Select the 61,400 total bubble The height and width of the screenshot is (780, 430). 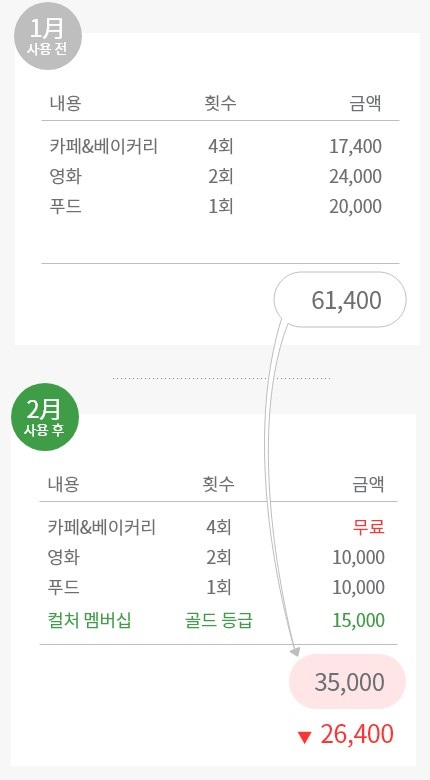pos(340,299)
